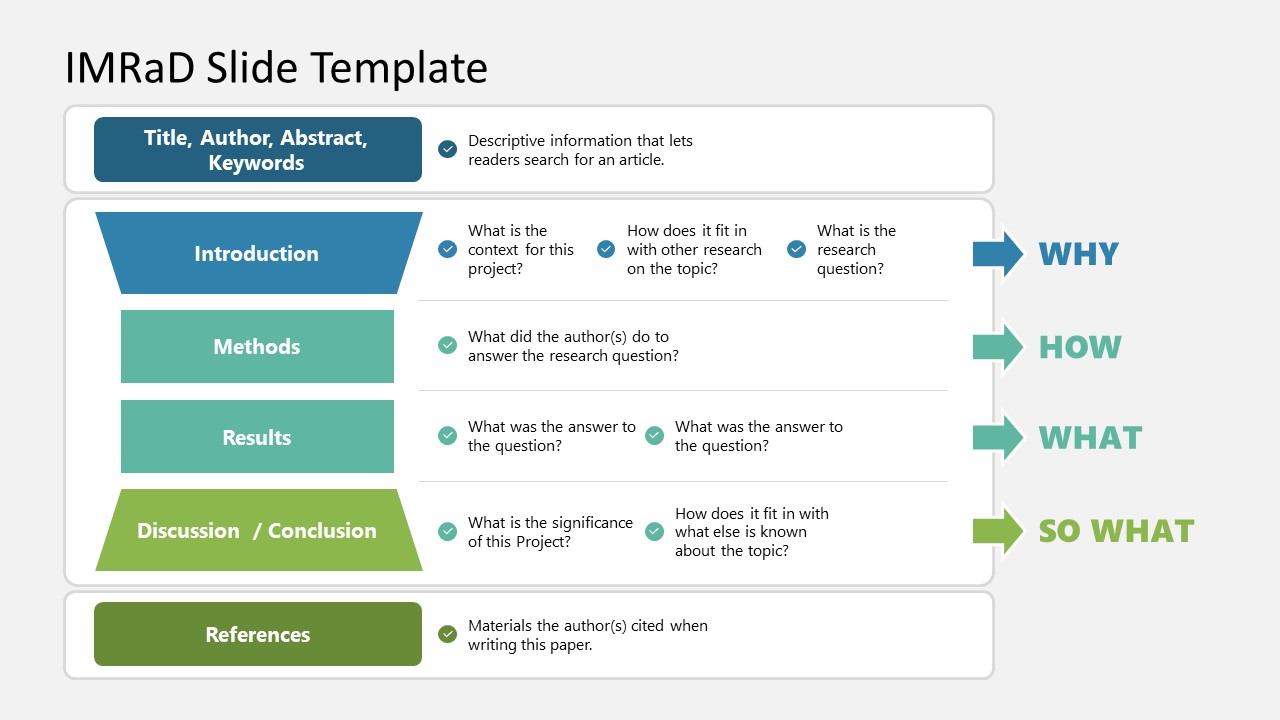Screen dimensions: 1280x720
Task: Click checkmark icon beside 'Descriptive information' text
Action: click(x=448, y=149)
